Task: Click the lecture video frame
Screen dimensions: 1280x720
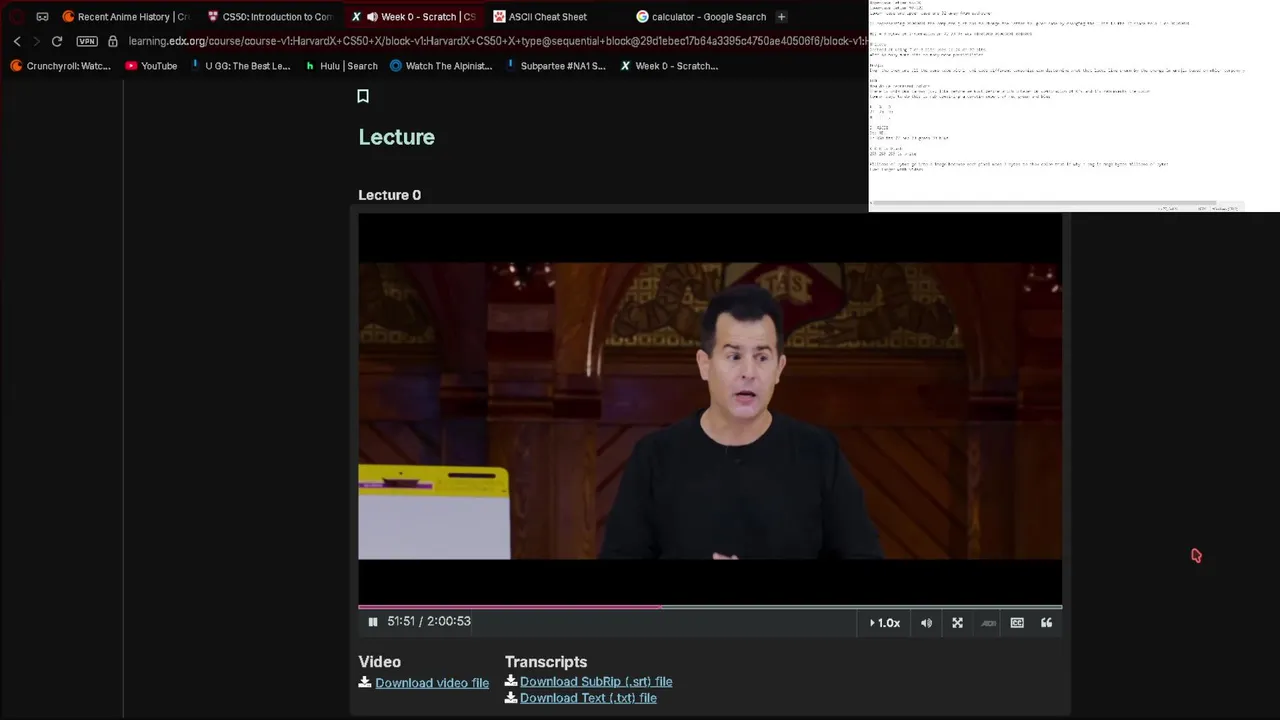Action: click(x=710, y=410)
